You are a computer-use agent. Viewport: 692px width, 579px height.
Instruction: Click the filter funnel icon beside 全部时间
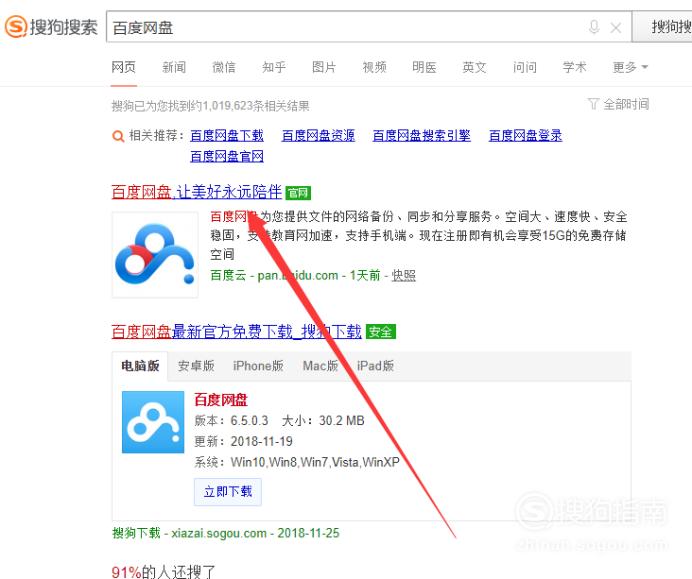click(593, 105)
